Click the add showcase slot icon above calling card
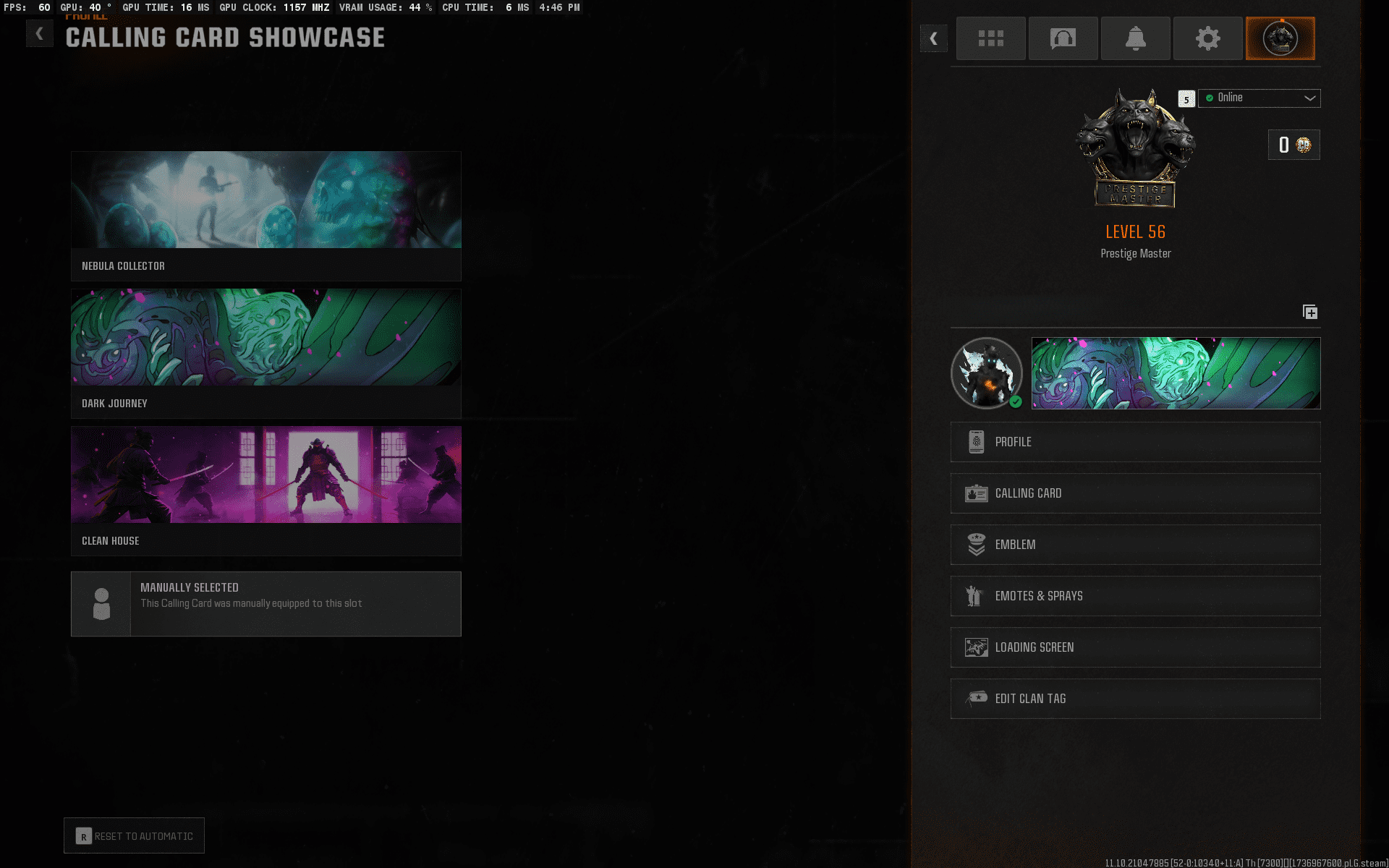1389x868 pixels. [1311, 312]
